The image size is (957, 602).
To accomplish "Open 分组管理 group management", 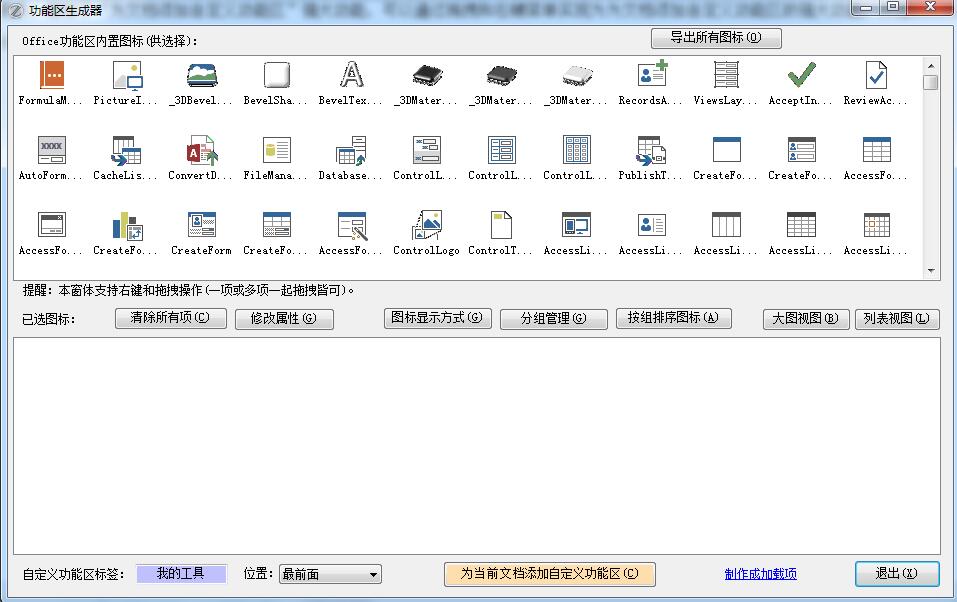I will (553, 319).
